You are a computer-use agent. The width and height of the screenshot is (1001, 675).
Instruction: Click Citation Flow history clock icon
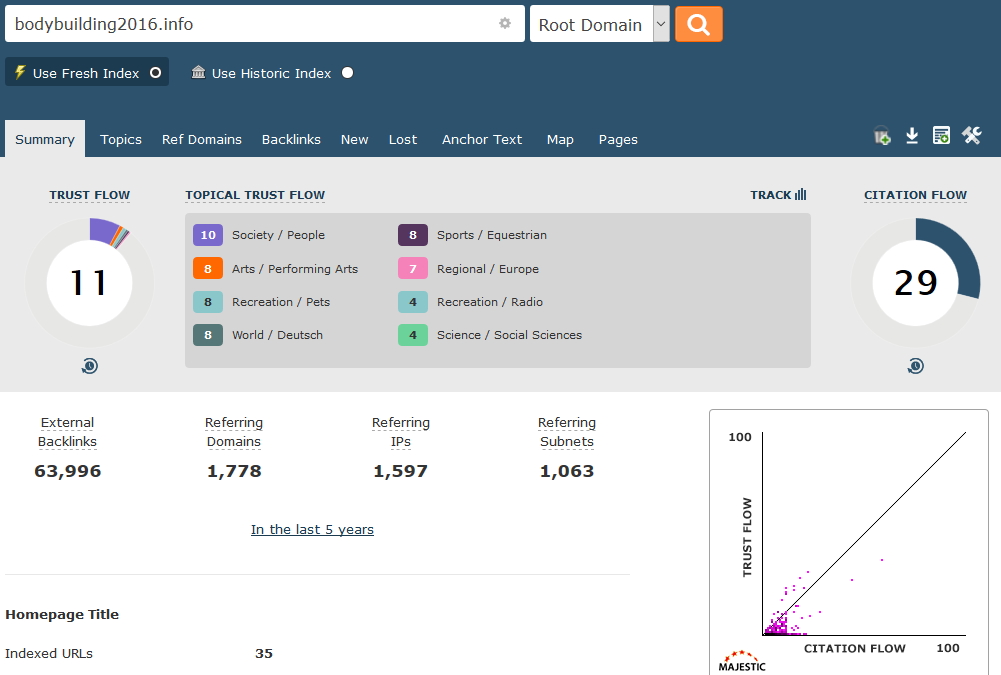tap(915, 367)
